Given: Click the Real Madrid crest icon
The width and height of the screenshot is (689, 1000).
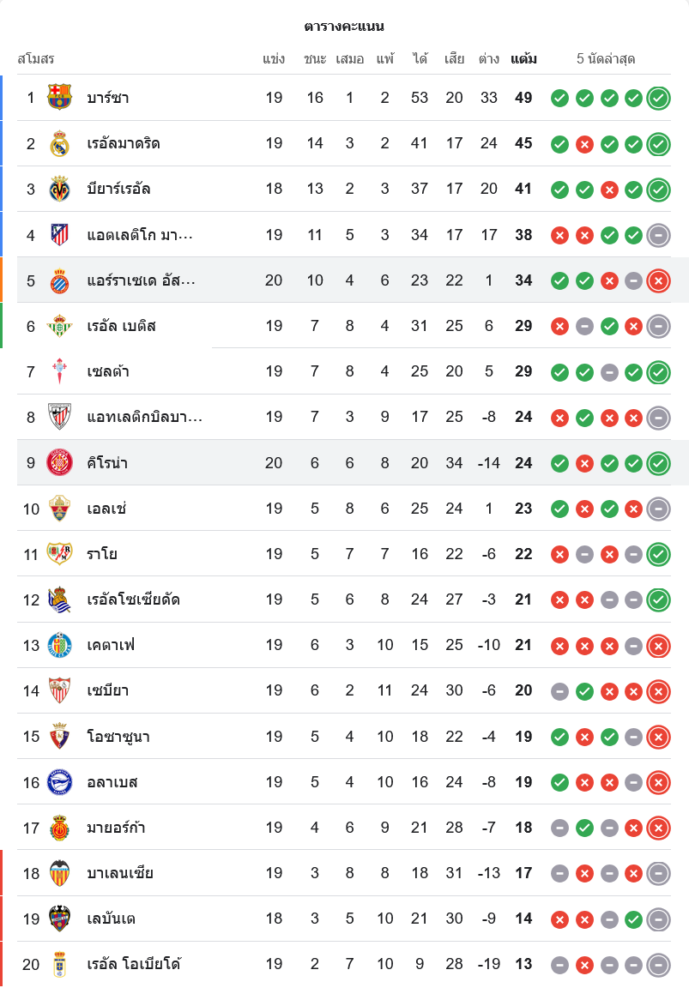Looking at the screenshot, I should tap(60, 143).
